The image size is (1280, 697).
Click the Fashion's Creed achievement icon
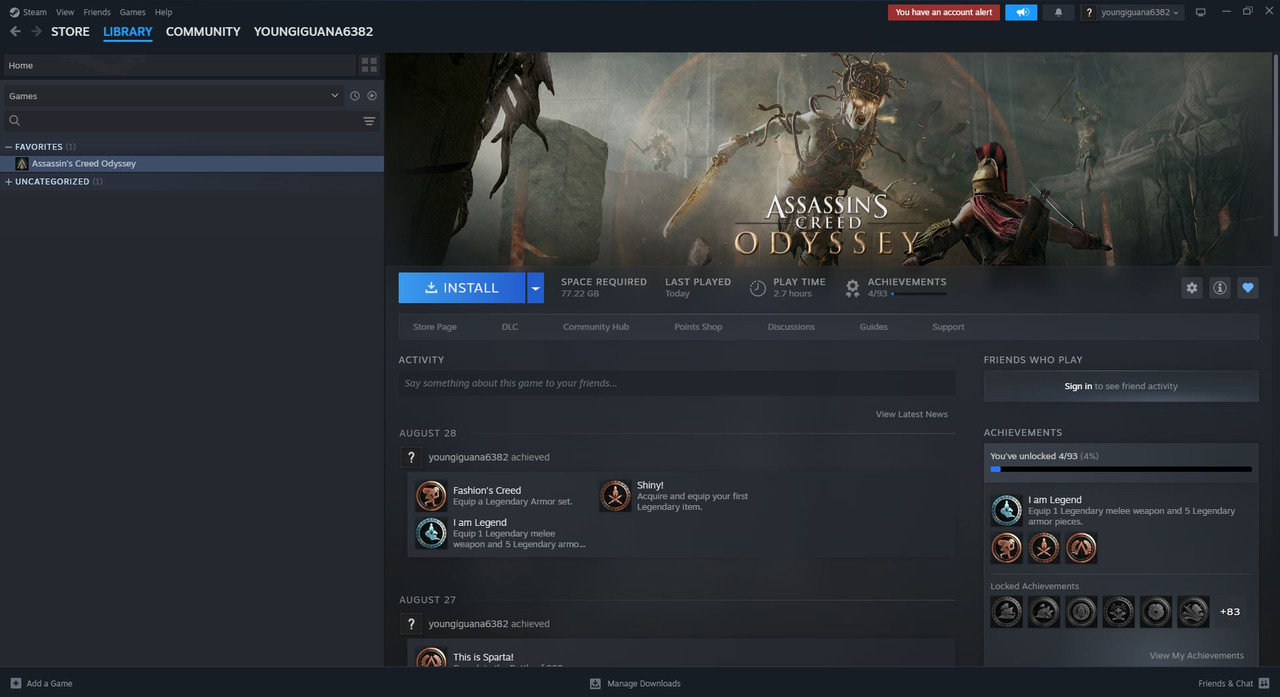pyautogui.click(x=431, y=496)
